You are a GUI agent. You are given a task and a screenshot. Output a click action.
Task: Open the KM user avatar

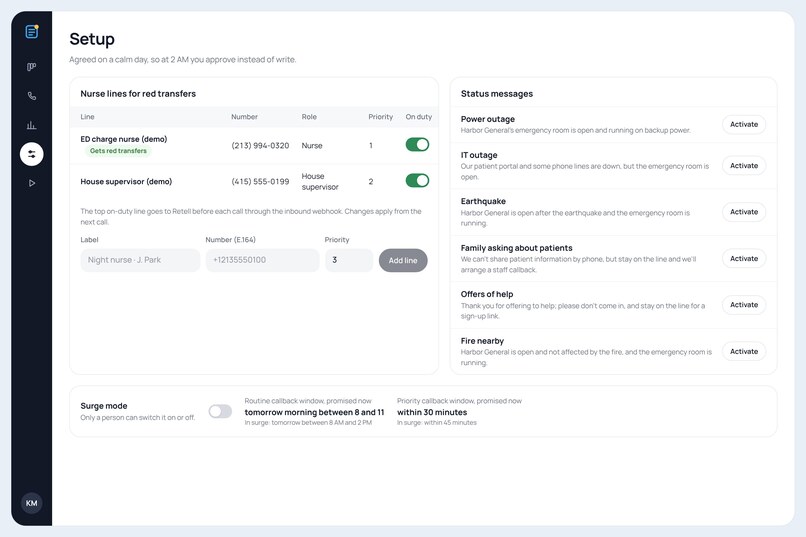coord(31,503)
